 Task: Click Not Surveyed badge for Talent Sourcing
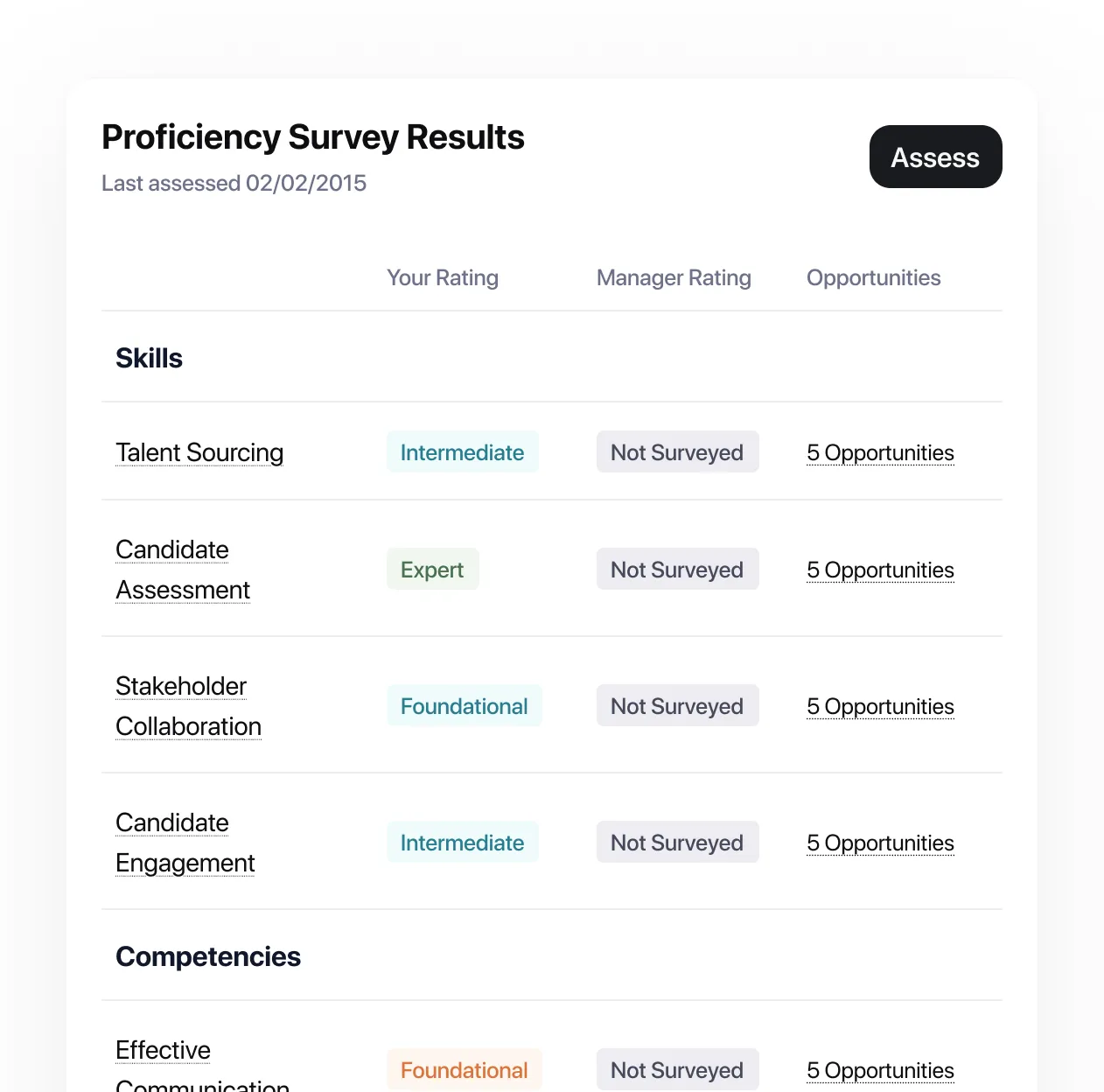coord(677,452)
